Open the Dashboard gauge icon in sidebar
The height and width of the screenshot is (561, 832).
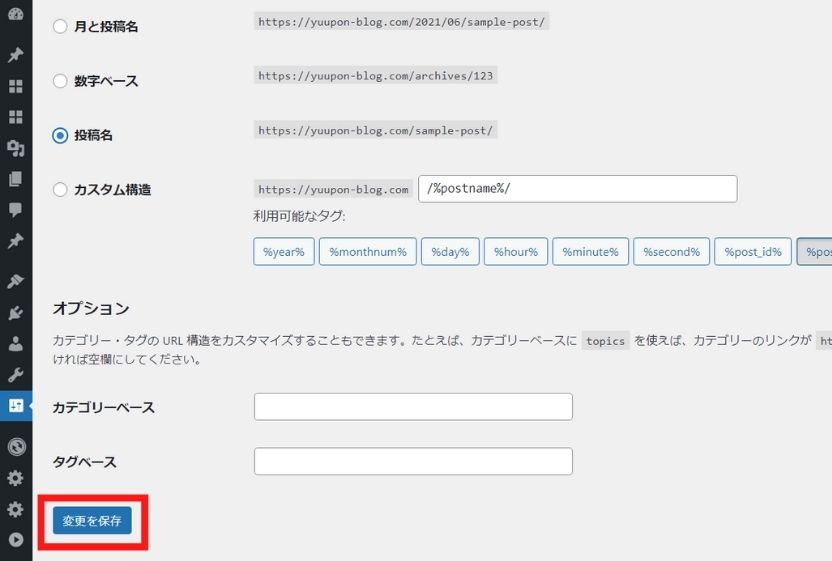point(15,14)
